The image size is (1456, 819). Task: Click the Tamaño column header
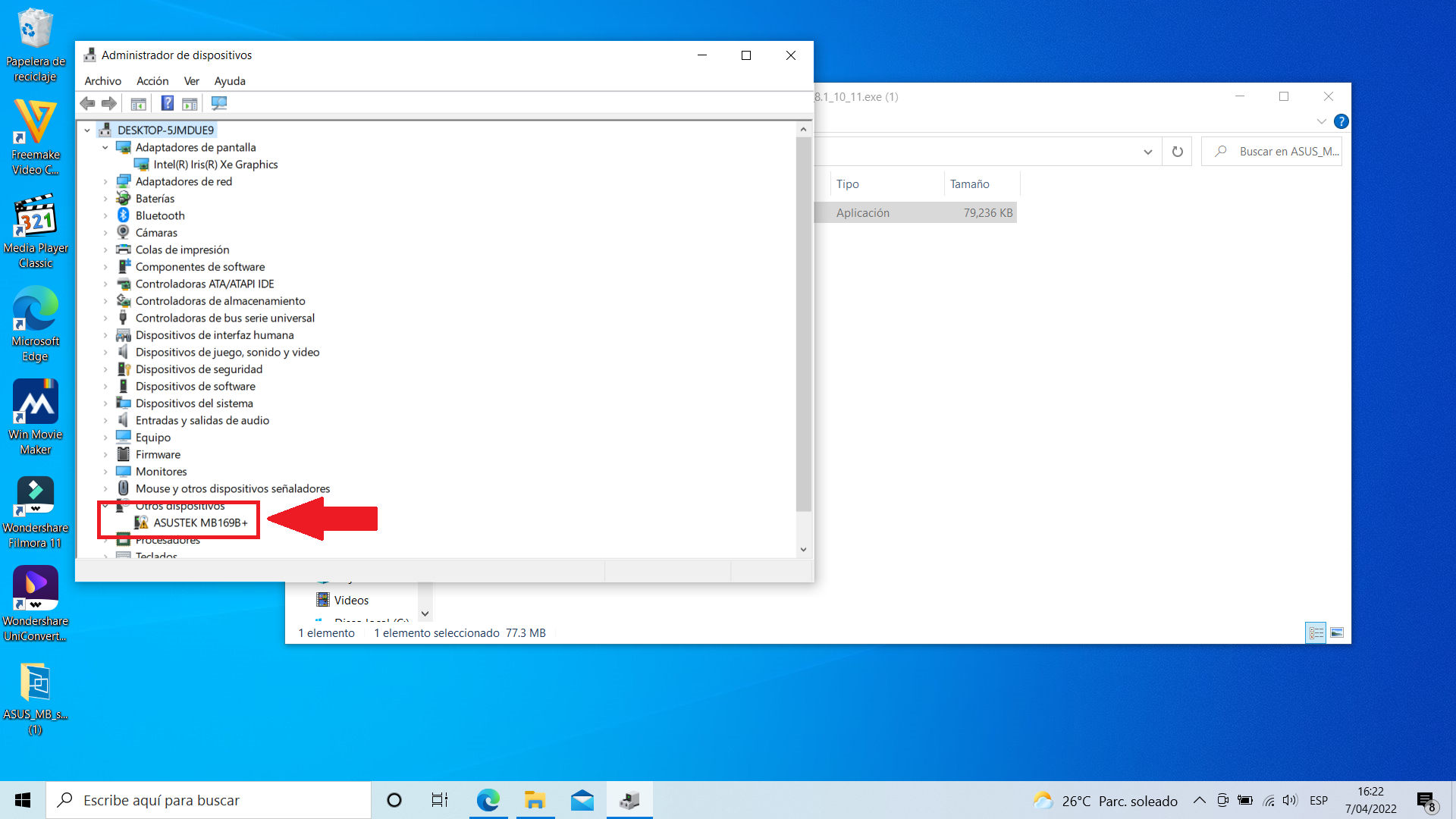tap(970, 184)
